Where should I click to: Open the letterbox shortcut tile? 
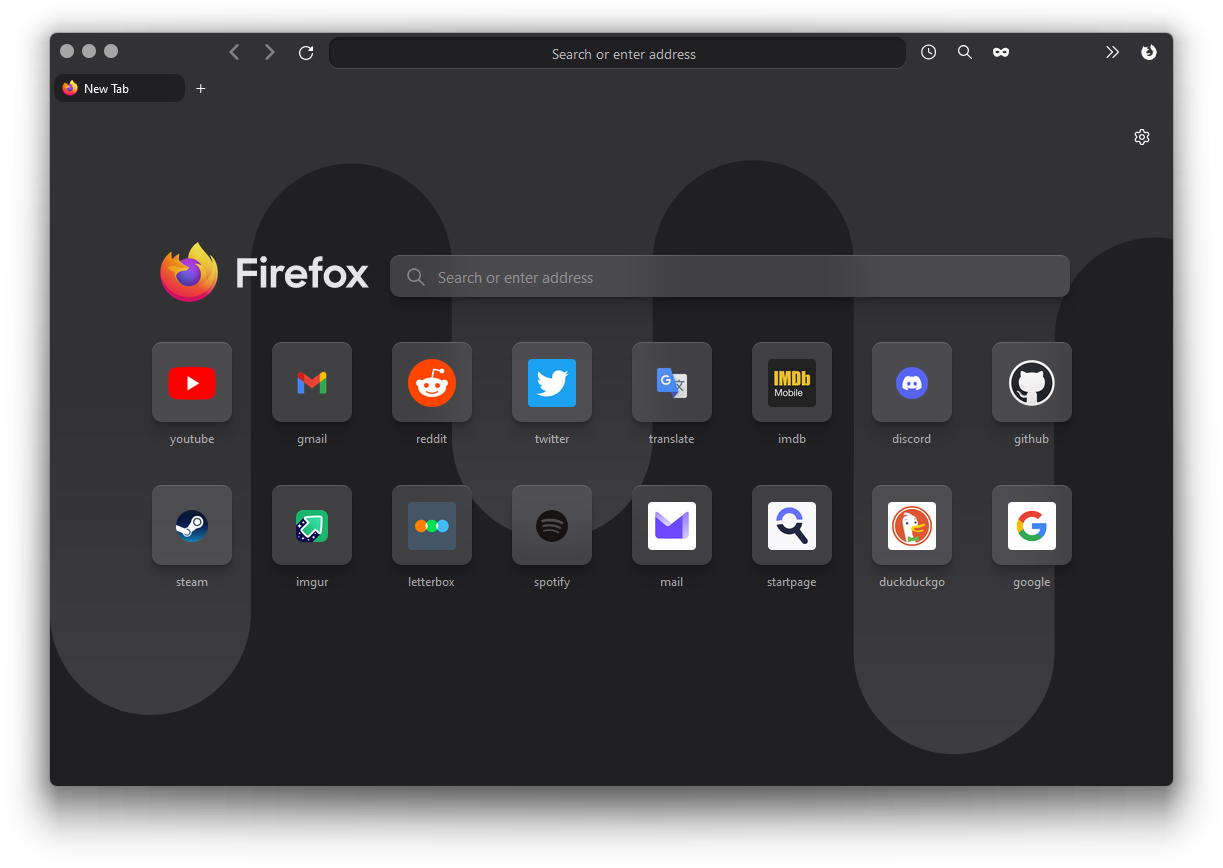(432, 525)
